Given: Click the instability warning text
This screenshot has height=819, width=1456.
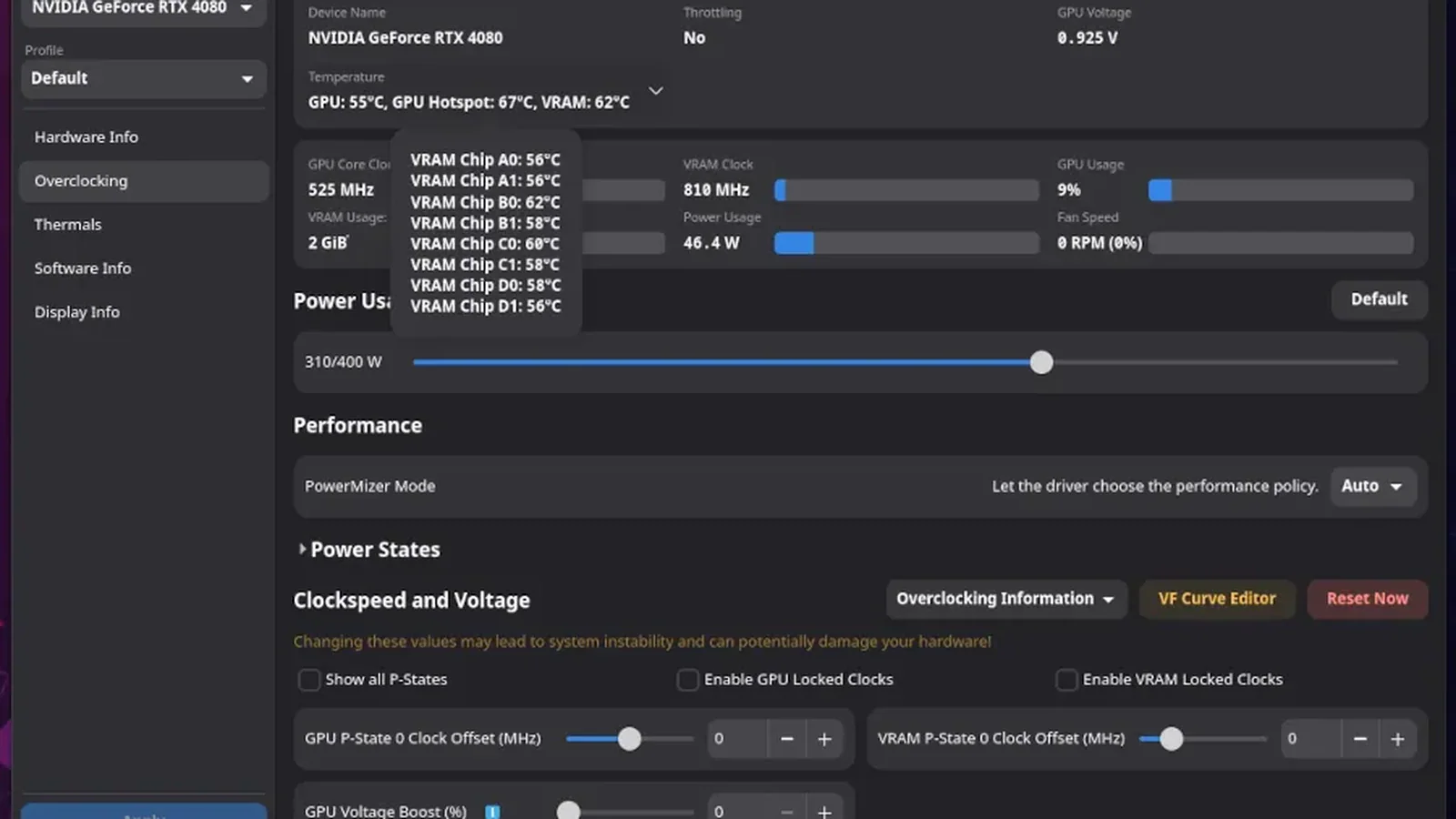Looking at the screenshot, I should (x=642, y=642).
